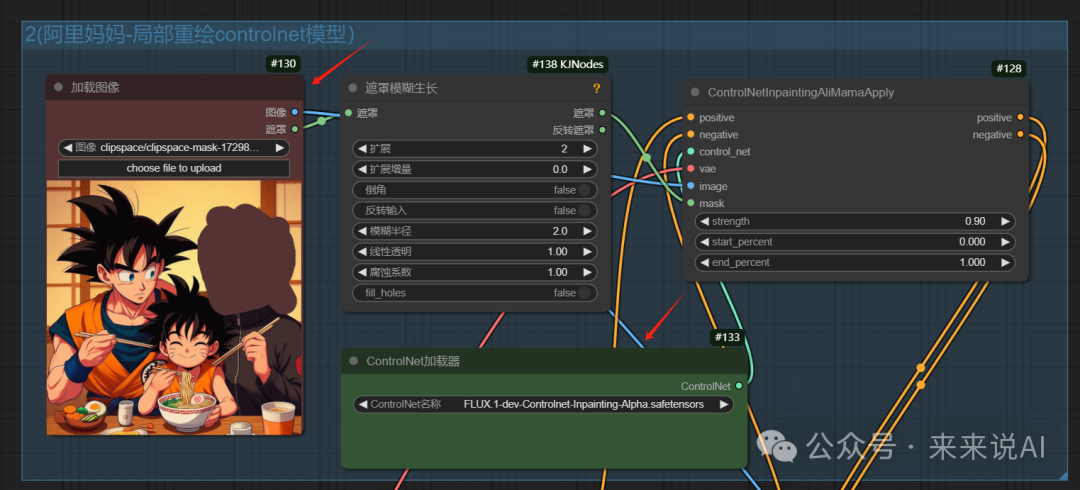1080x490 pixels.
Task: Click the start_percent 0.000 value field
Action: pos(855,242)
